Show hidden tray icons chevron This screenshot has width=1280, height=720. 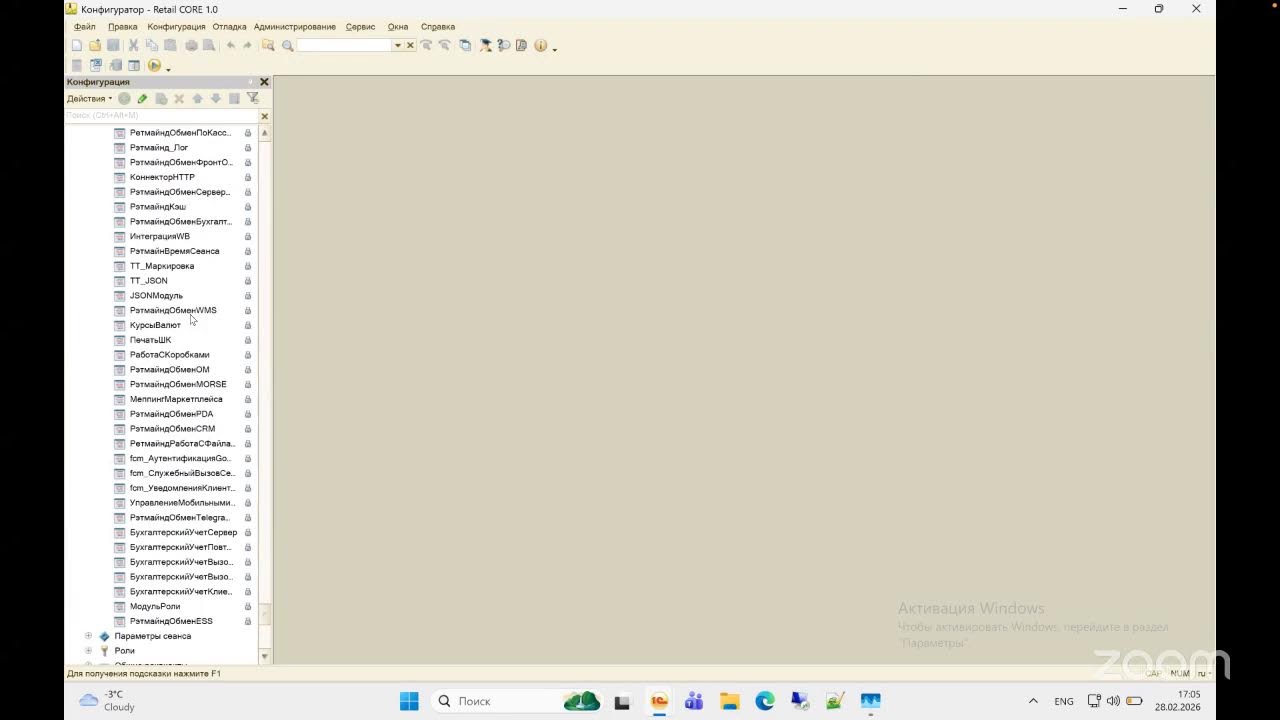pos(1033,701)
